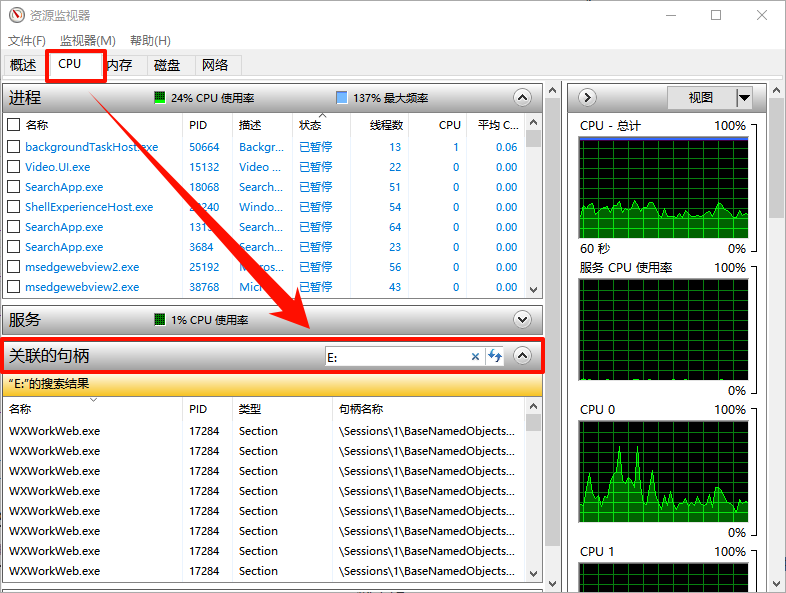Collapse the 进程 section
The width and height of the screenshot is (786, 593).
[522, 98]
